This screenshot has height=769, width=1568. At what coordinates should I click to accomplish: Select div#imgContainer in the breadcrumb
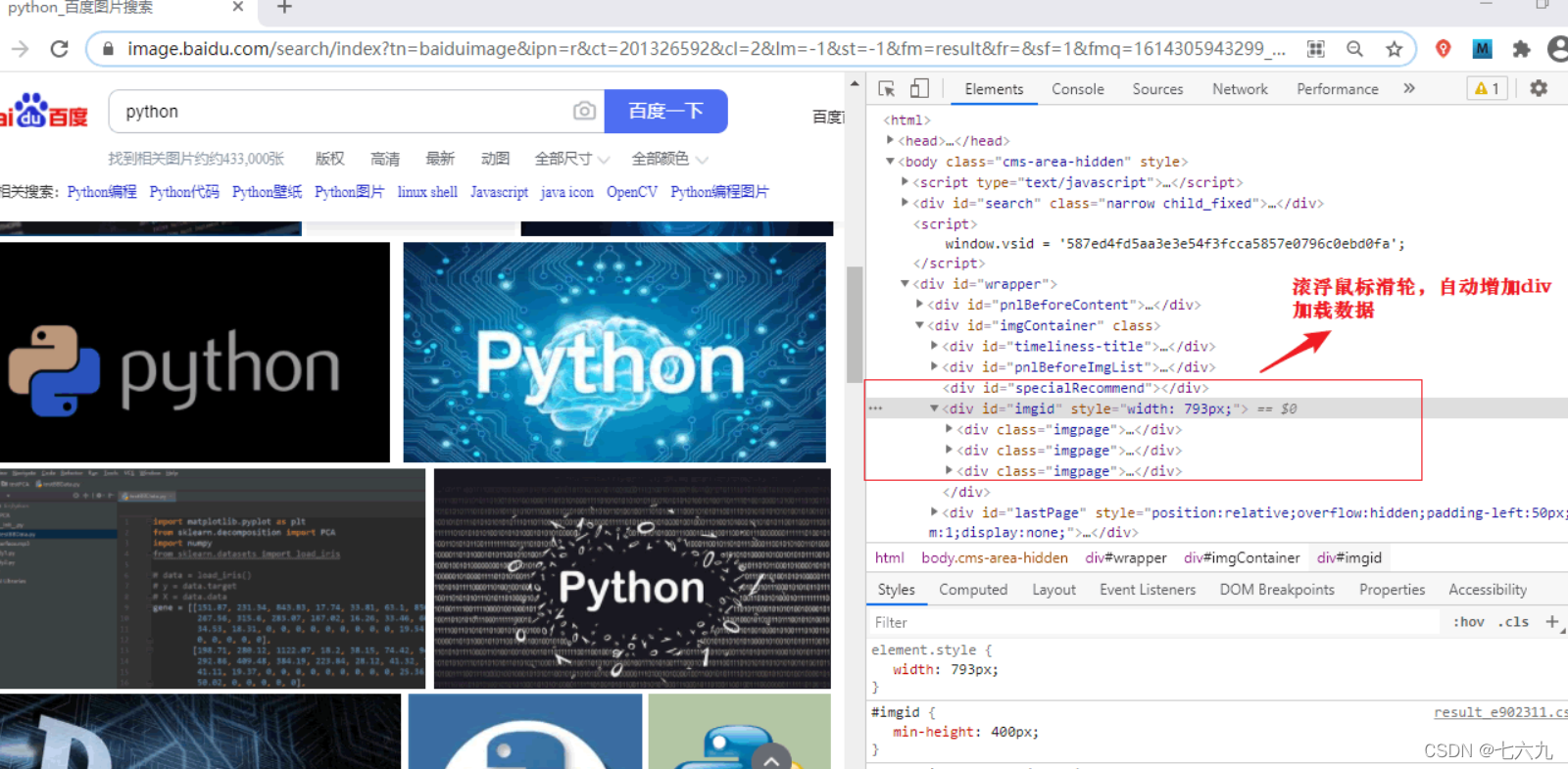[1242, 557]
